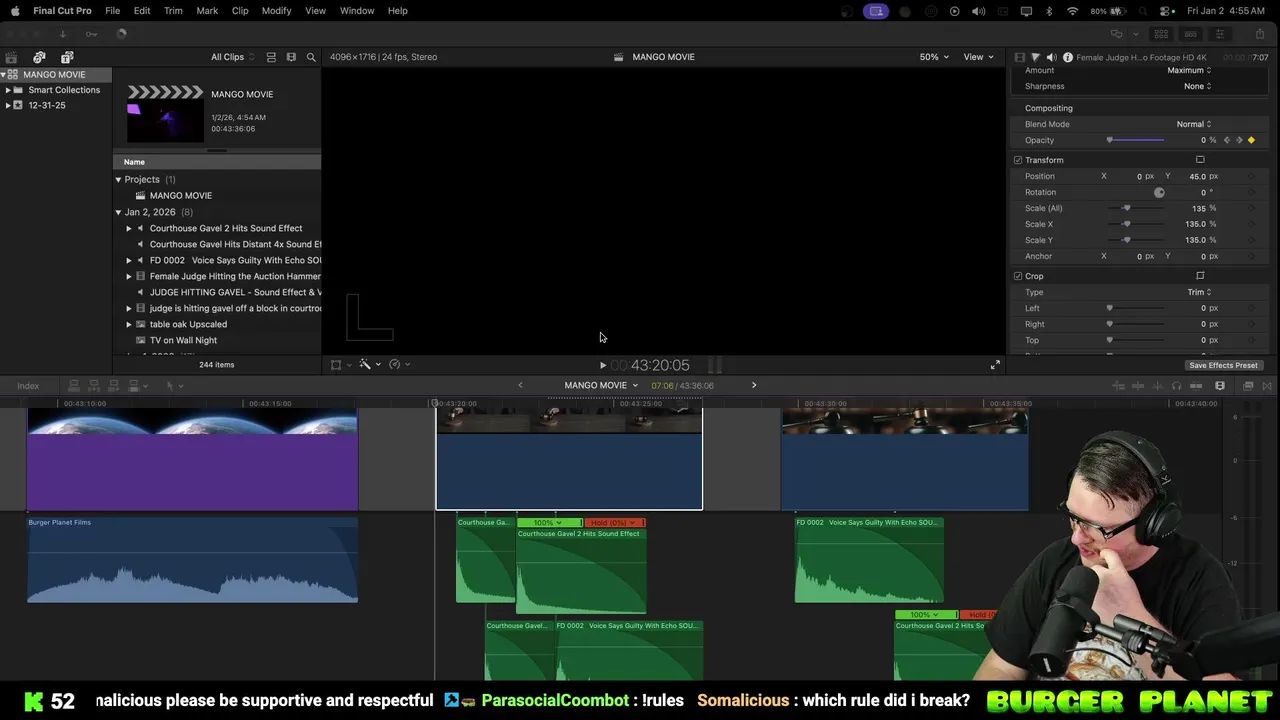1280x720 pixels.
Task: Toggle the browser panel grid icon
Action: (1161, 33)
